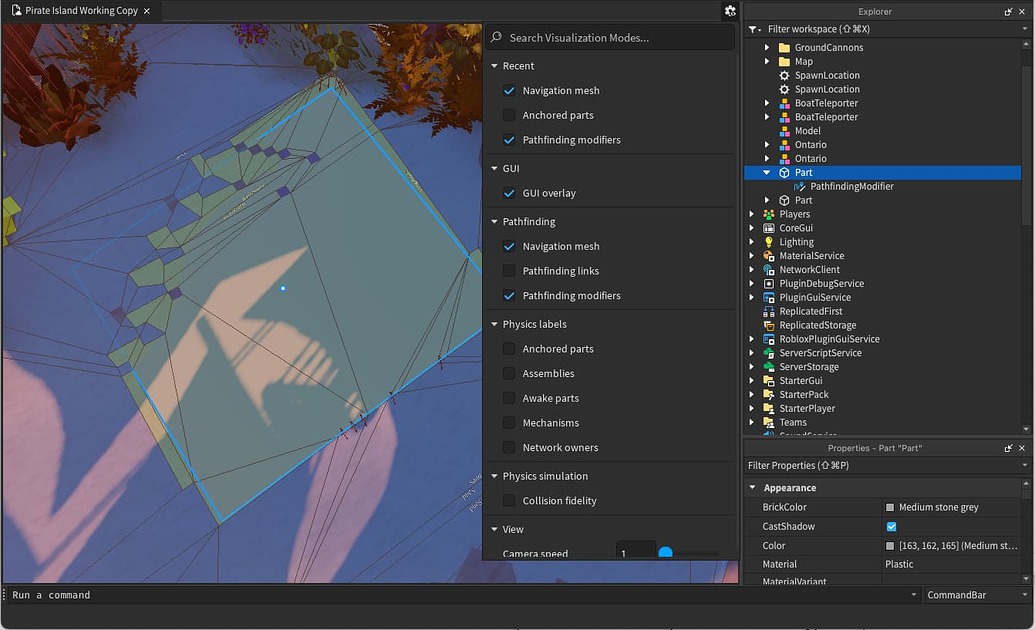Collapse the Pathfinding section
Screen dimensions: 1035x630
pos(493,221)
